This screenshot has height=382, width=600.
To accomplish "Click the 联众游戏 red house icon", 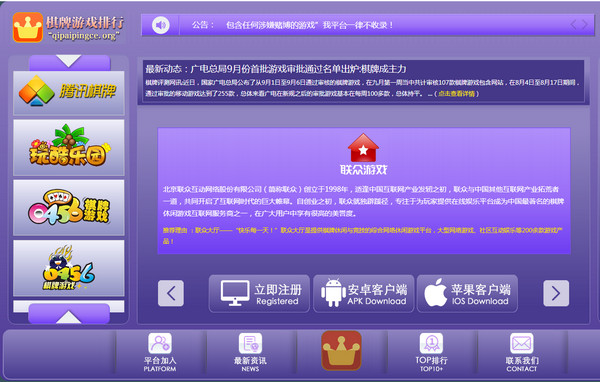I will (363, 147).
